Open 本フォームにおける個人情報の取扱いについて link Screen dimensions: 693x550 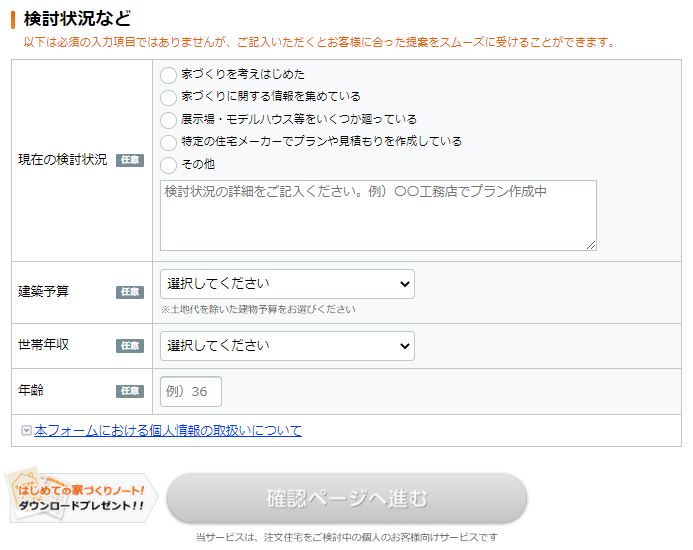168,431
